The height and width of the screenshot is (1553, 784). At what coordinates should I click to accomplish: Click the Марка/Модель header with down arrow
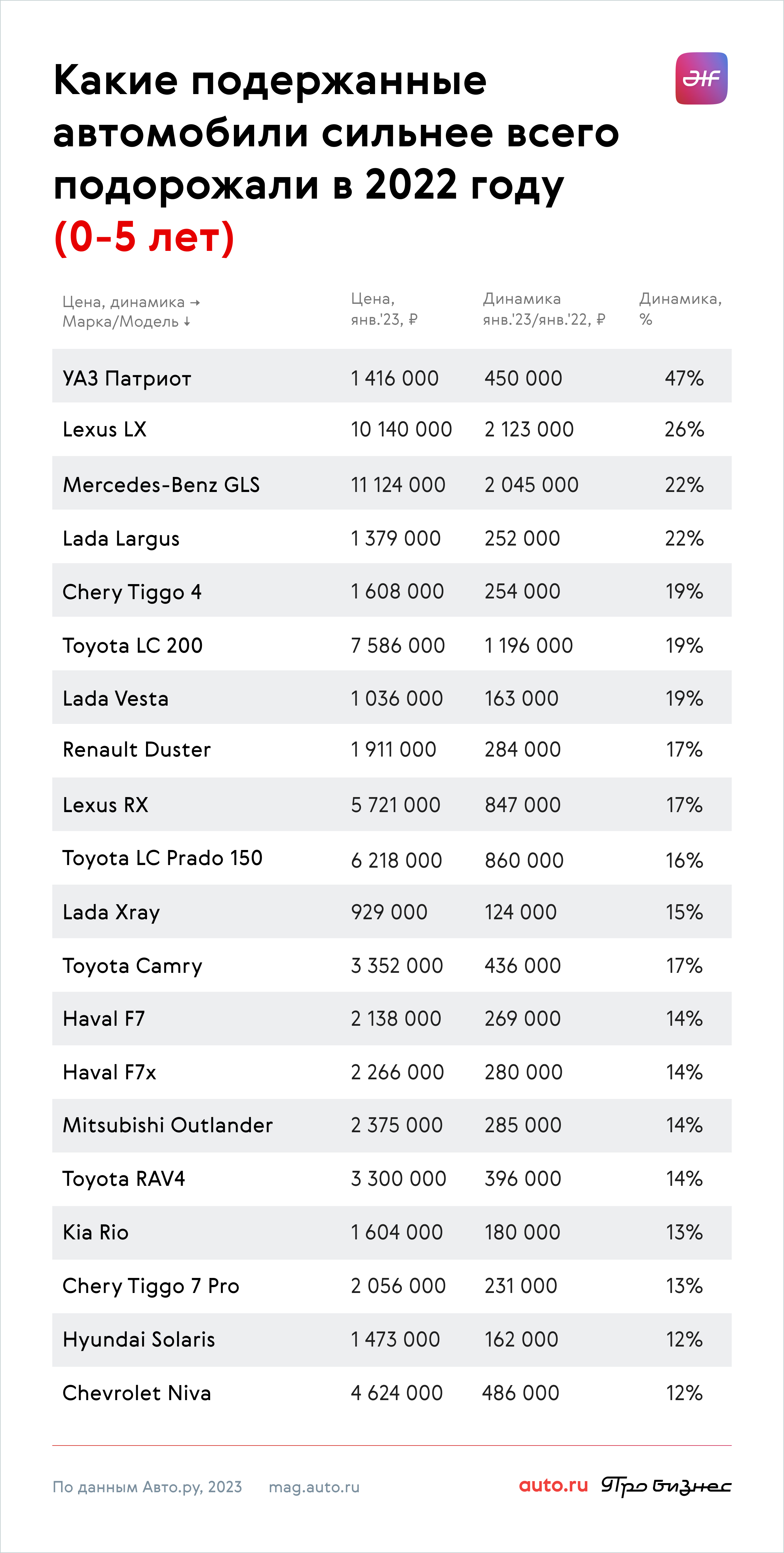pos(127,321)
